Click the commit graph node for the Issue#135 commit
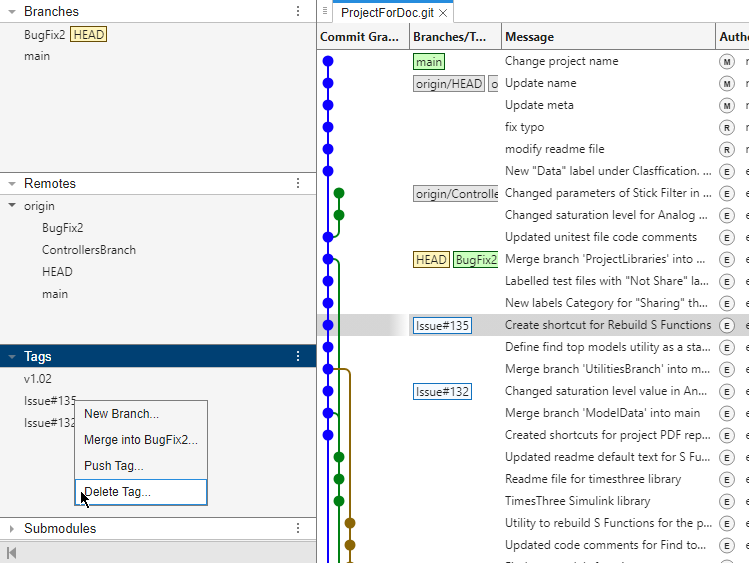The width and height of the screenshot is (749, 563). point(328,325)
